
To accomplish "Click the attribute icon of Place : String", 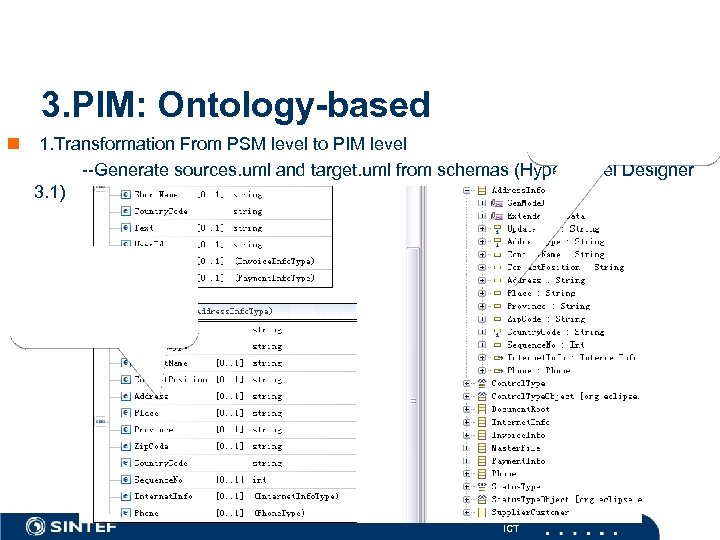I will [x=497, y=293].
